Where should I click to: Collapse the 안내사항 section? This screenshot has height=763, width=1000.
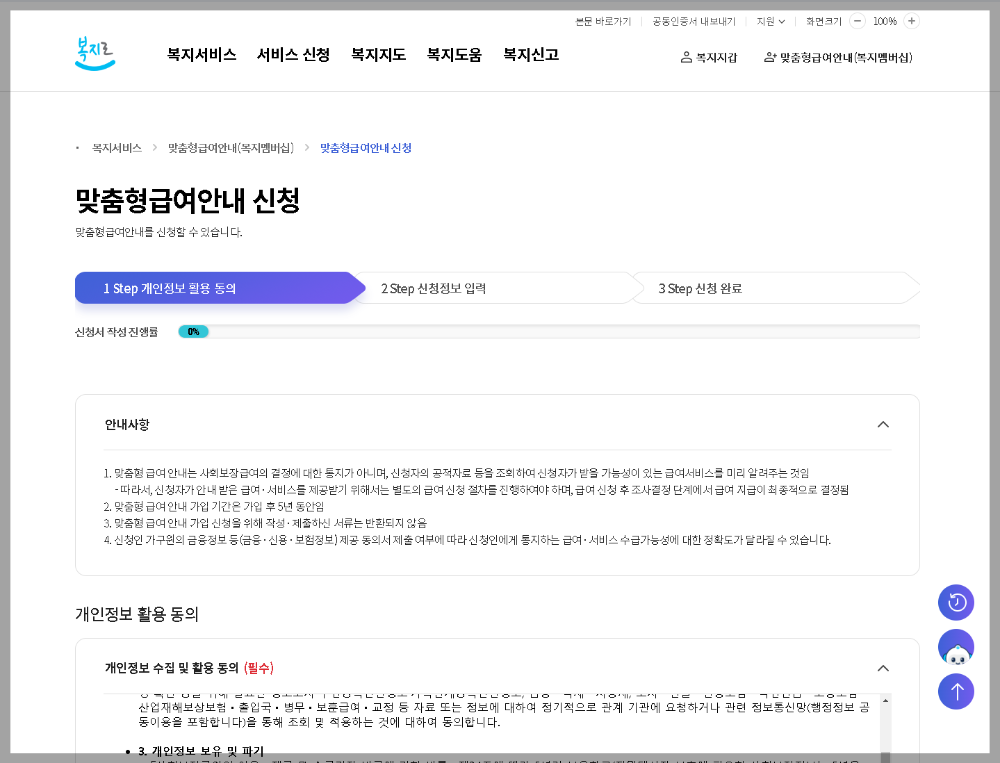[x=883, y=424]
